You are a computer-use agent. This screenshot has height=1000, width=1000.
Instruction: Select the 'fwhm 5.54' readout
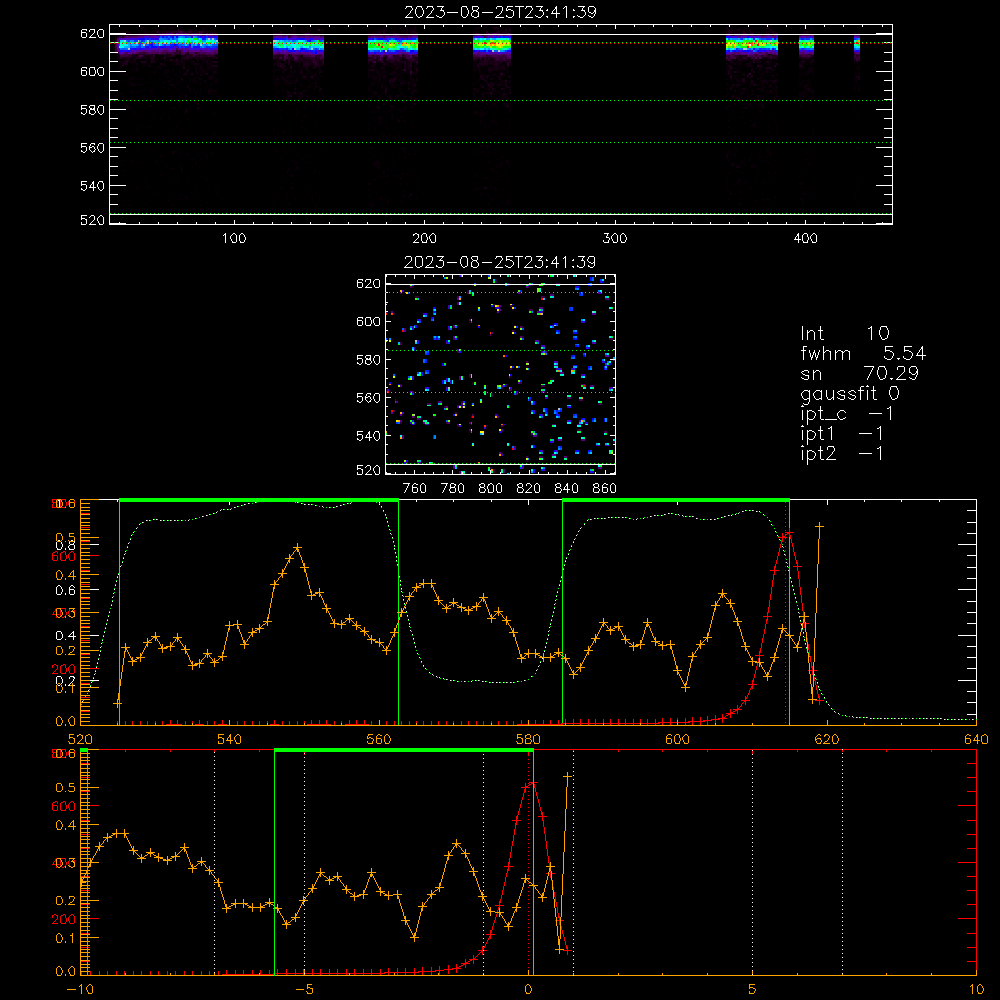863,353
